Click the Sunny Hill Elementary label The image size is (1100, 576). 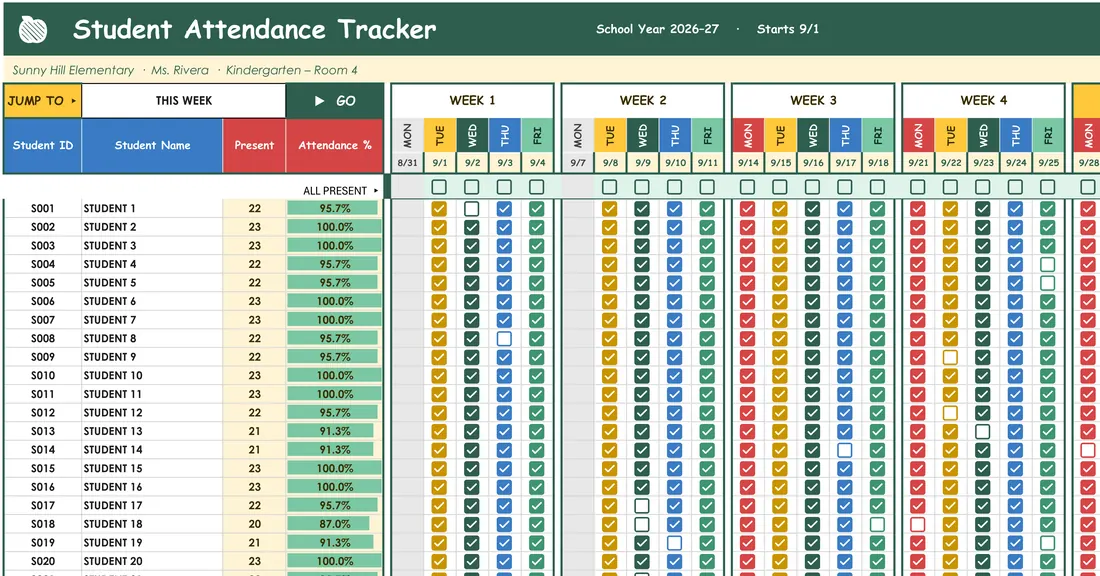pyautogui.click(x=73, y=70)
